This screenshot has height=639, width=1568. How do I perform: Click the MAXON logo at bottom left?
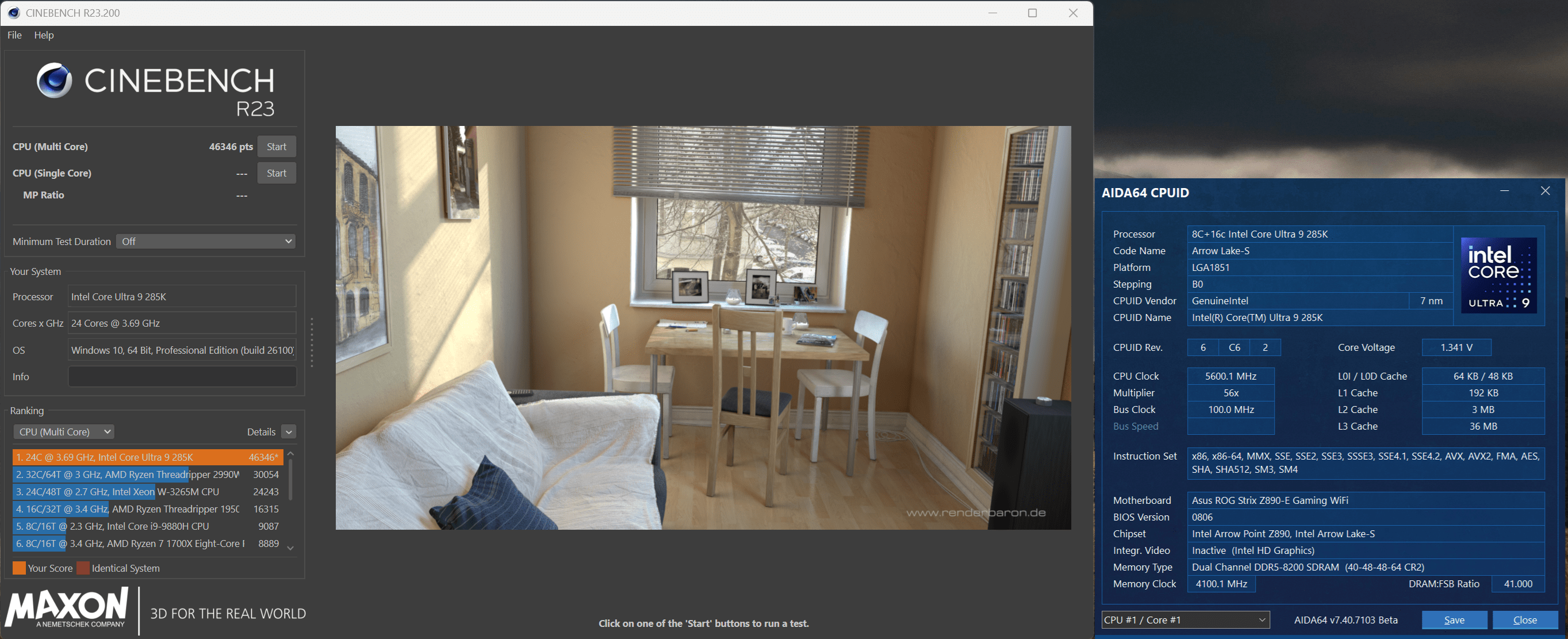67,608
